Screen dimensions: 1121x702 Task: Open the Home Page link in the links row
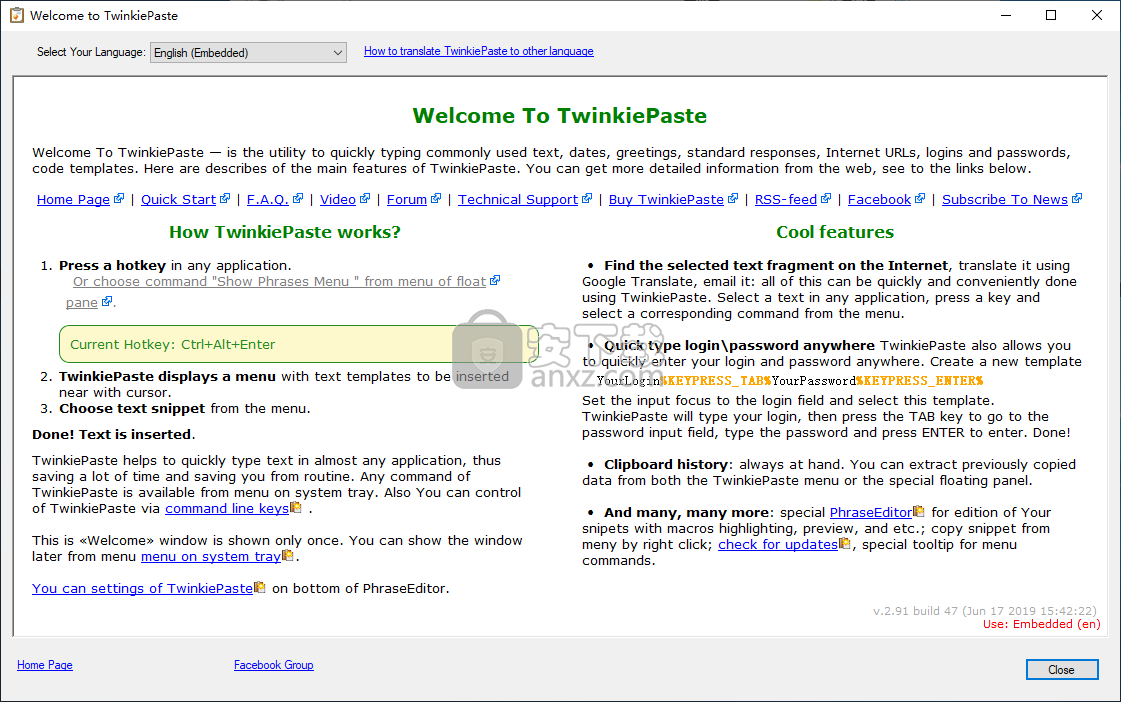73,199
